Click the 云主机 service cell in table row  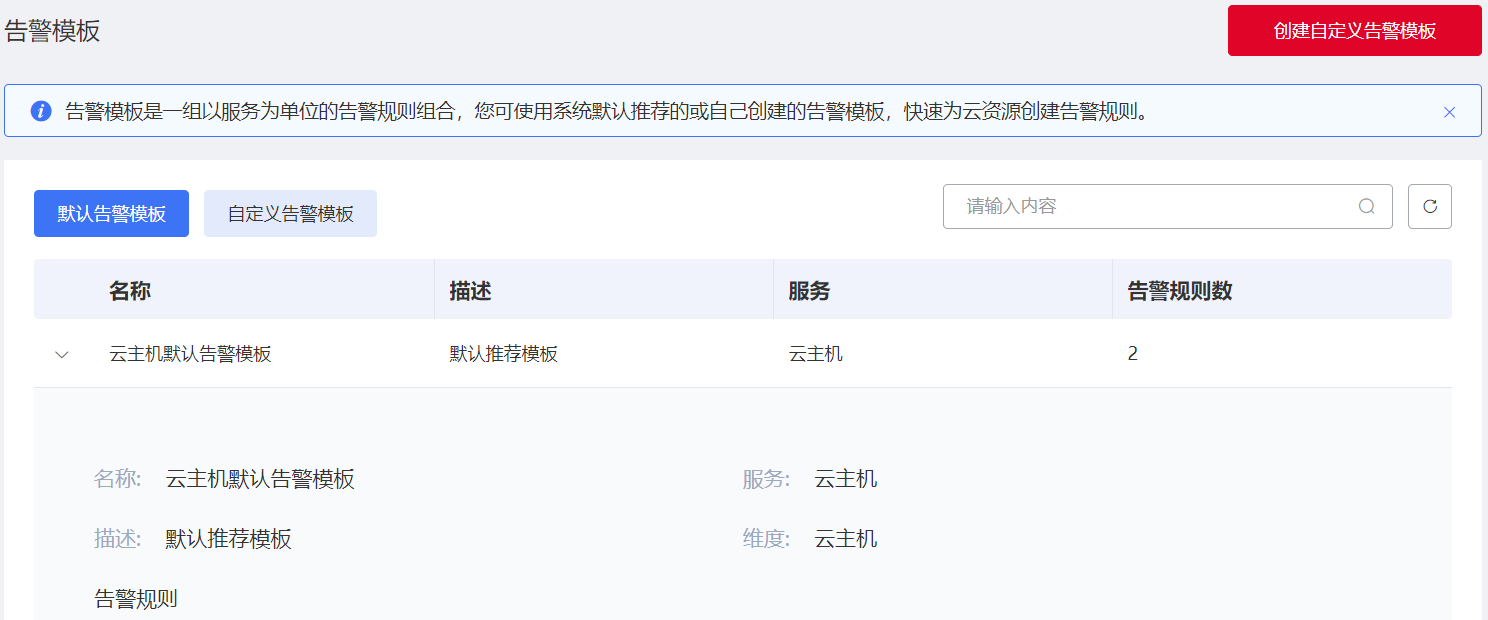pyautogui.click(x=815, y=354)
